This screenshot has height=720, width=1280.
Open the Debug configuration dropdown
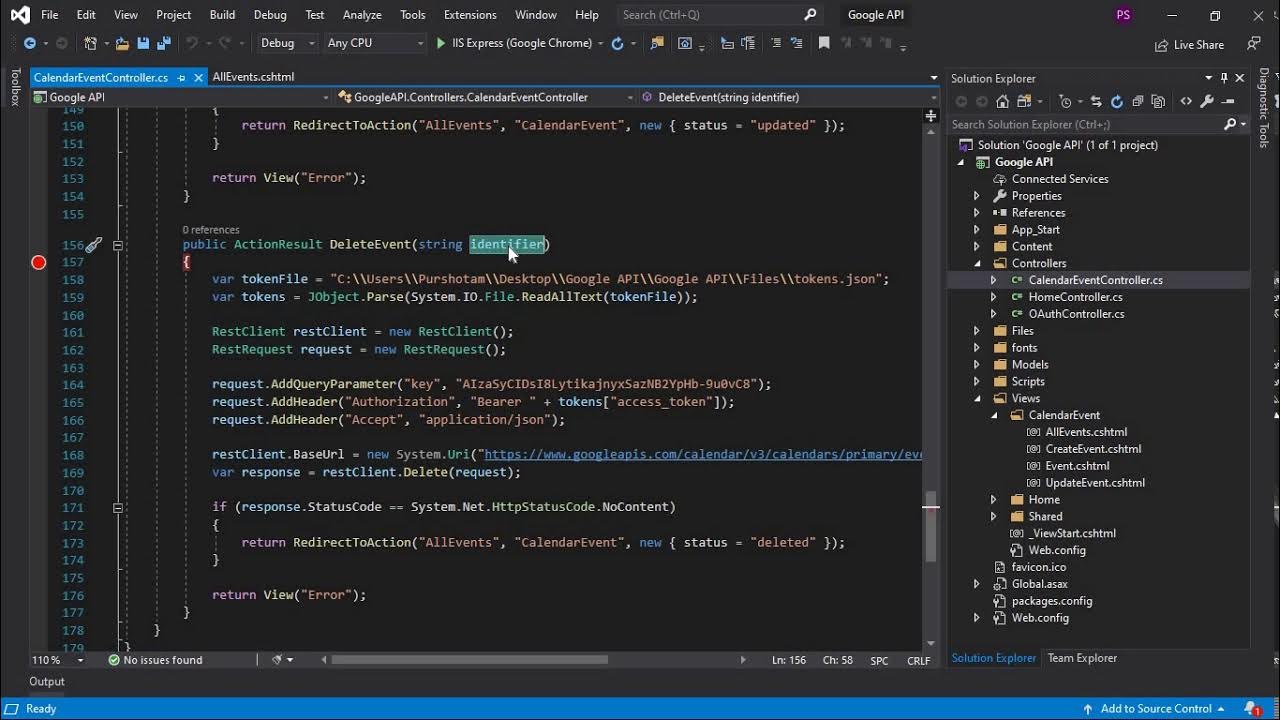pos(287,43)
